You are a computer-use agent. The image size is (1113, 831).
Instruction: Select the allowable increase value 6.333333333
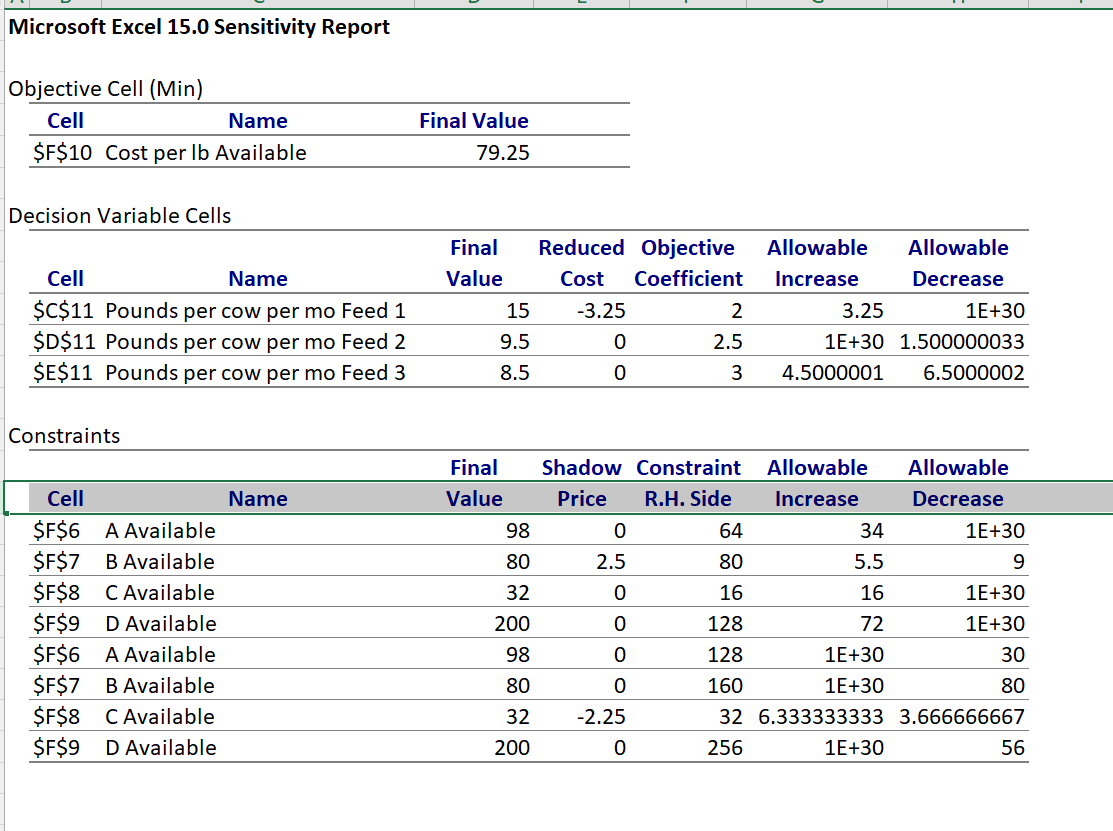click(821, 717)
